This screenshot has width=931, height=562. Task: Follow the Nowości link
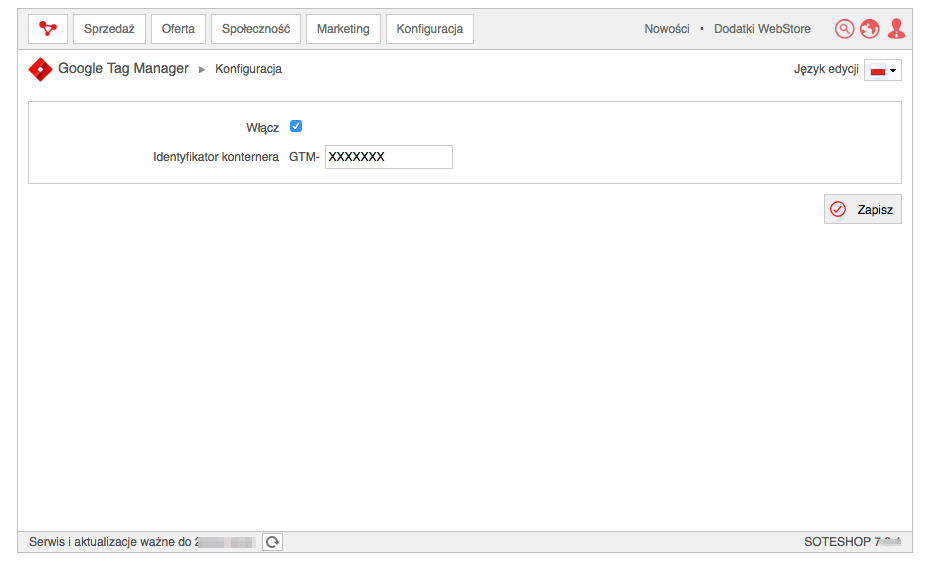click(x=667, y=28)
